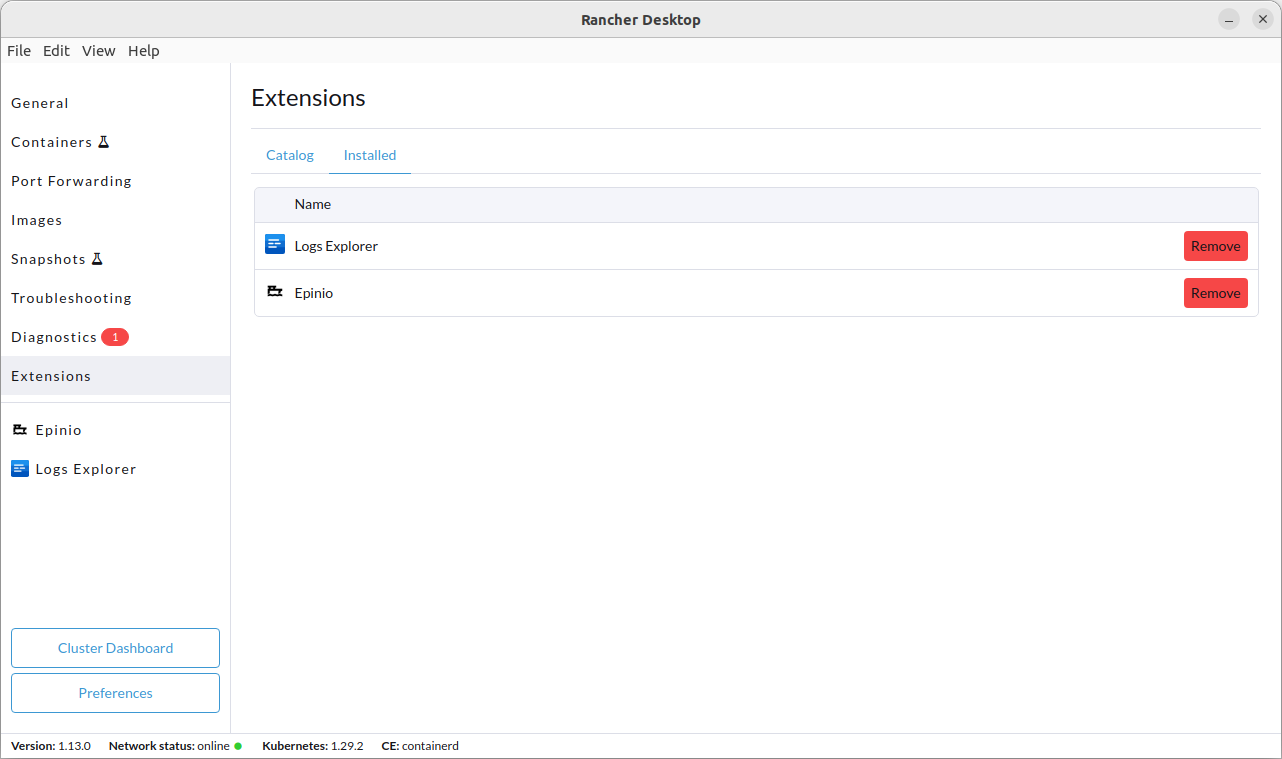1282x759 pixels.
Task: Click the Name column header
Action: point(313,204)
